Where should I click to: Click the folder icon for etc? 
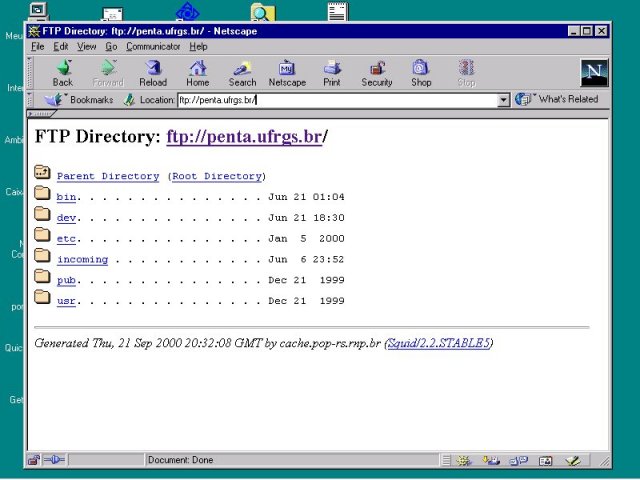click(42, 234)
